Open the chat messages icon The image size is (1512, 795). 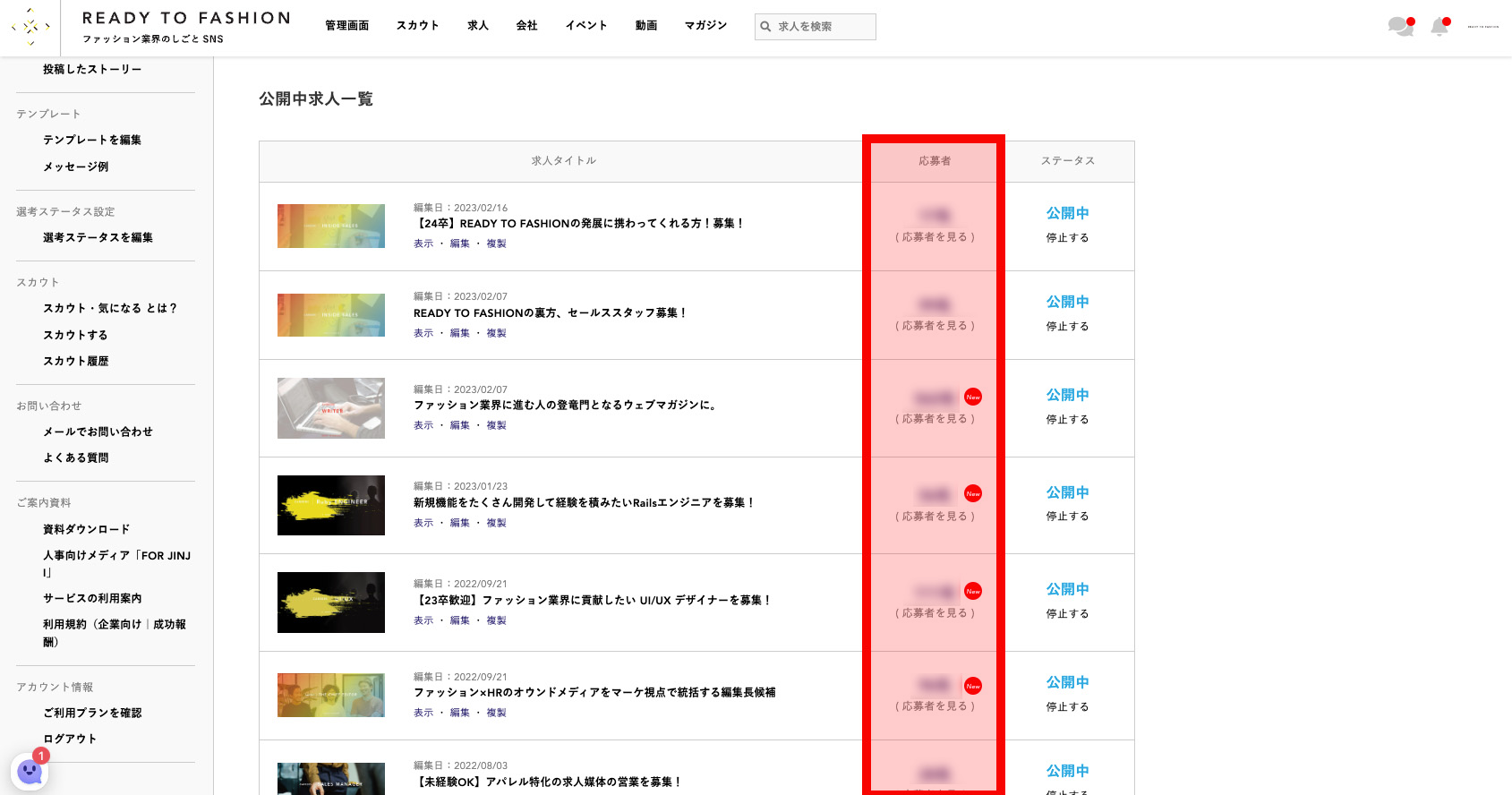(1401, 27)
